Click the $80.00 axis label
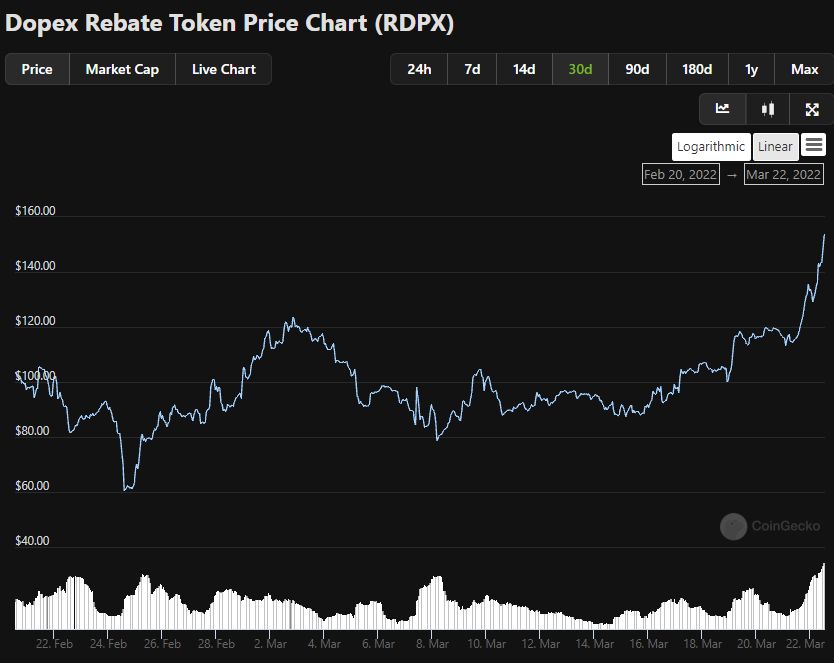This screenshot has width=834, height=663. pos(32,431)
